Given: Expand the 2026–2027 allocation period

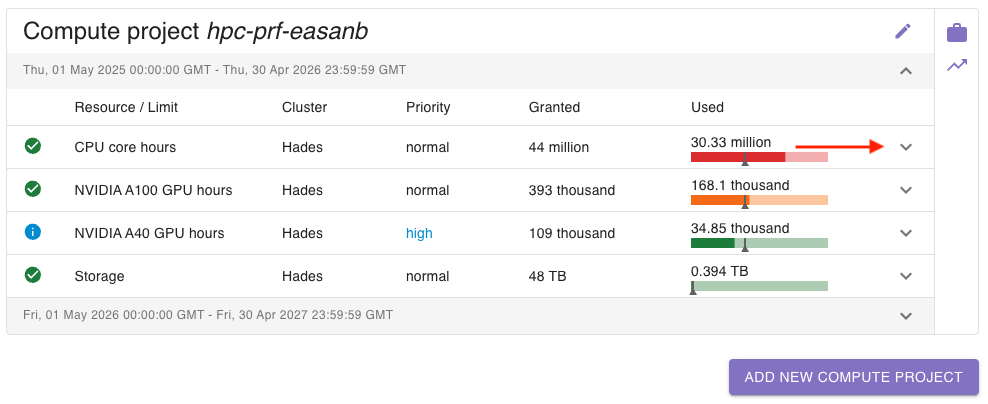Looking at the screenshot, I should (906, 315).
